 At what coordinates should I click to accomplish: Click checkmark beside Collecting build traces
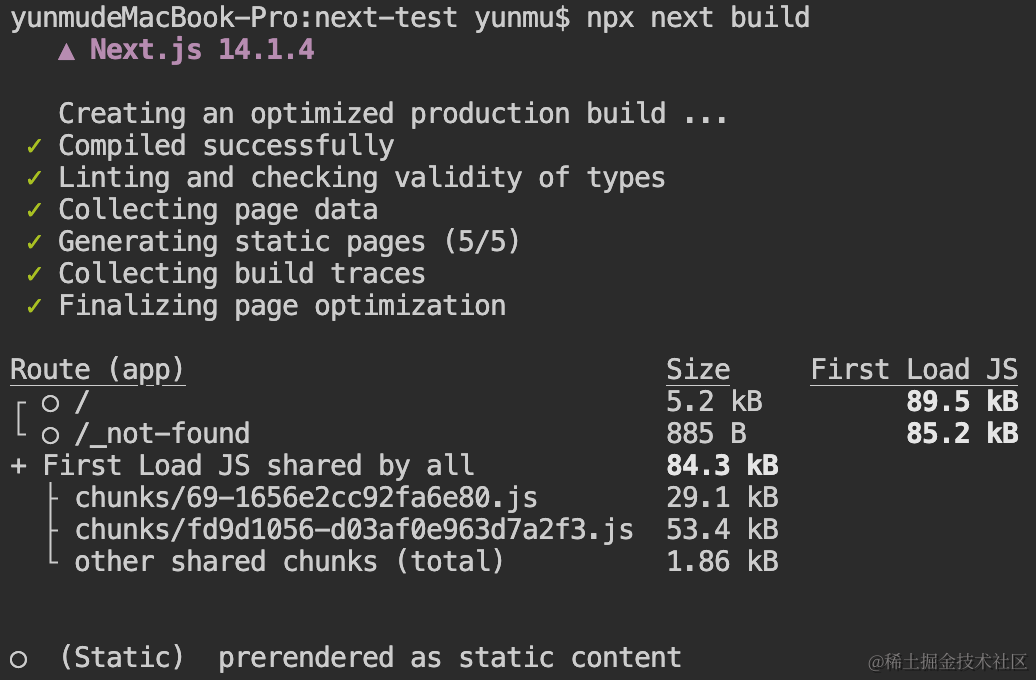(x=34, y=274)
